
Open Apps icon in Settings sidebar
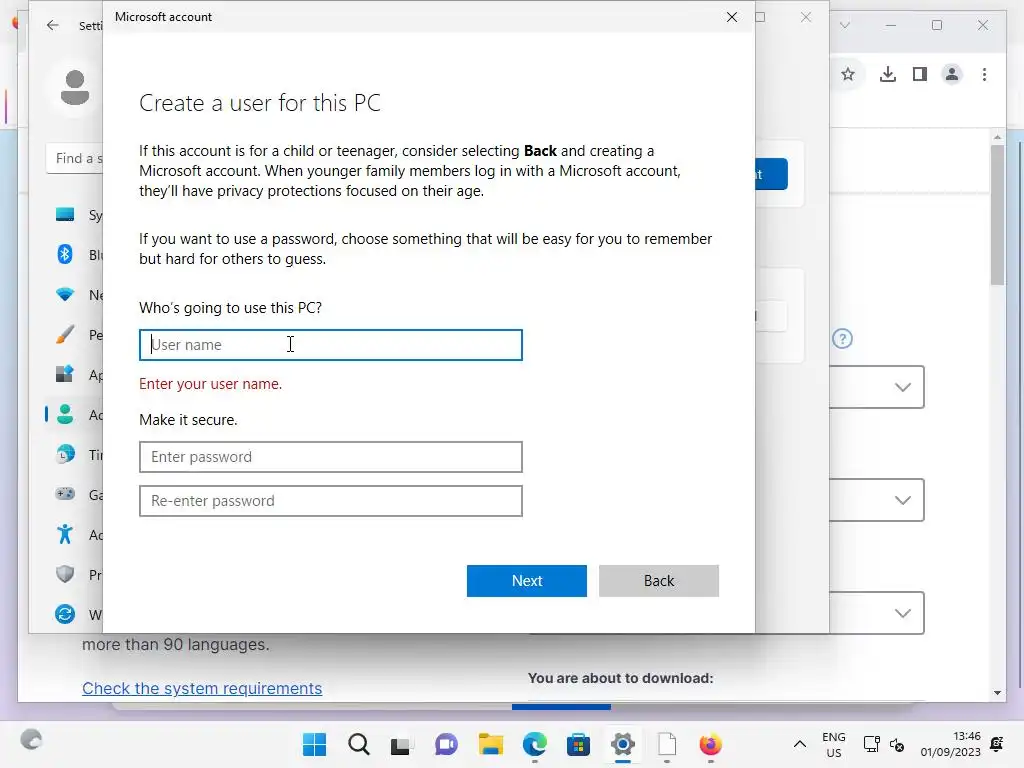tap(65, 374)
